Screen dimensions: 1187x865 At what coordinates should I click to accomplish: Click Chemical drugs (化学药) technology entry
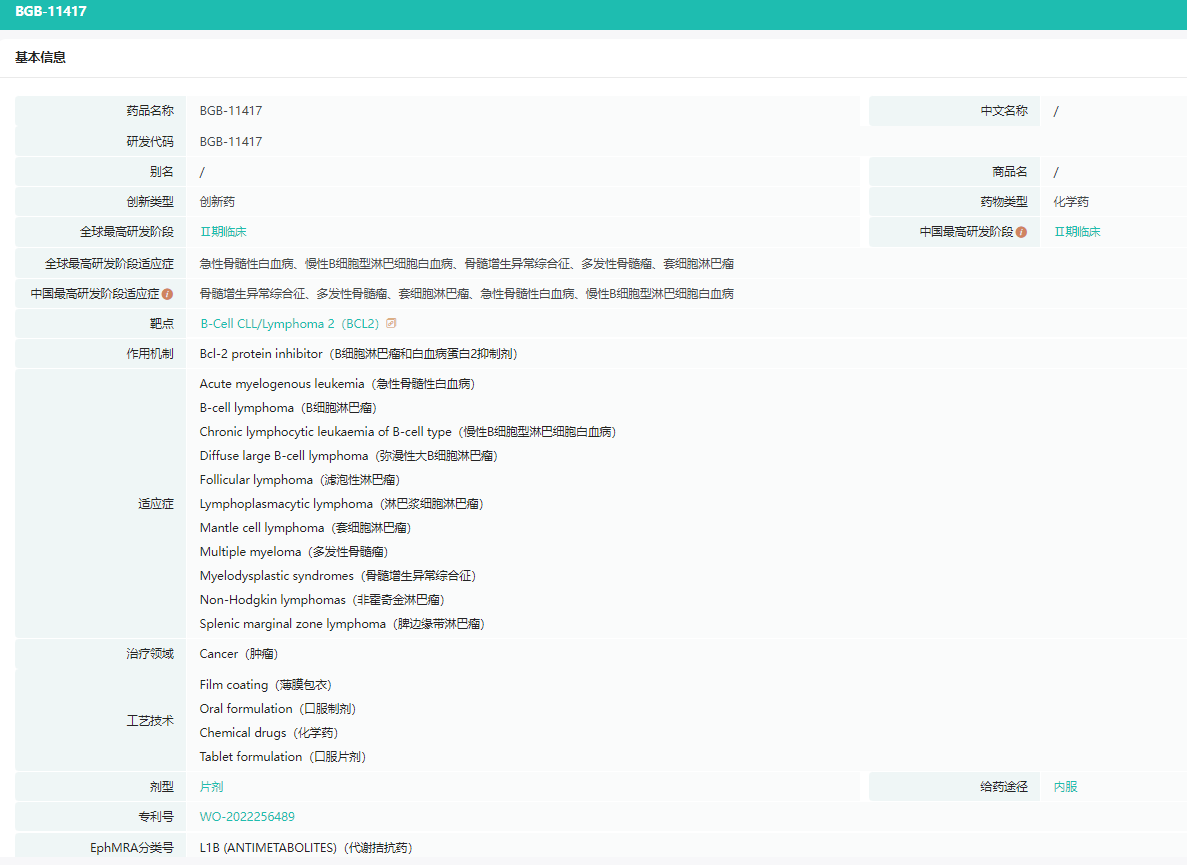(269, 733)
